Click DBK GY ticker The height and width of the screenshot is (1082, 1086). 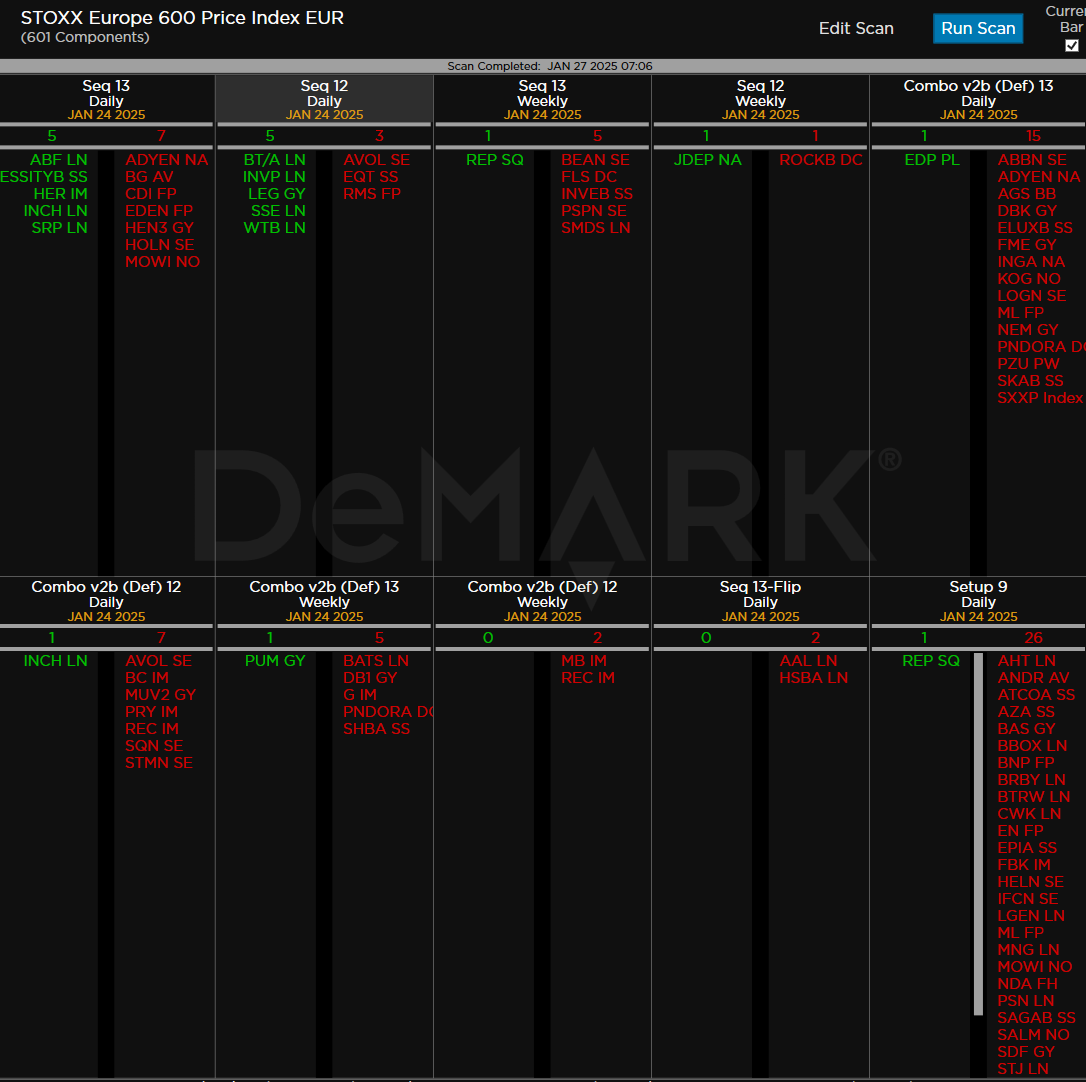click(1027, 211)
